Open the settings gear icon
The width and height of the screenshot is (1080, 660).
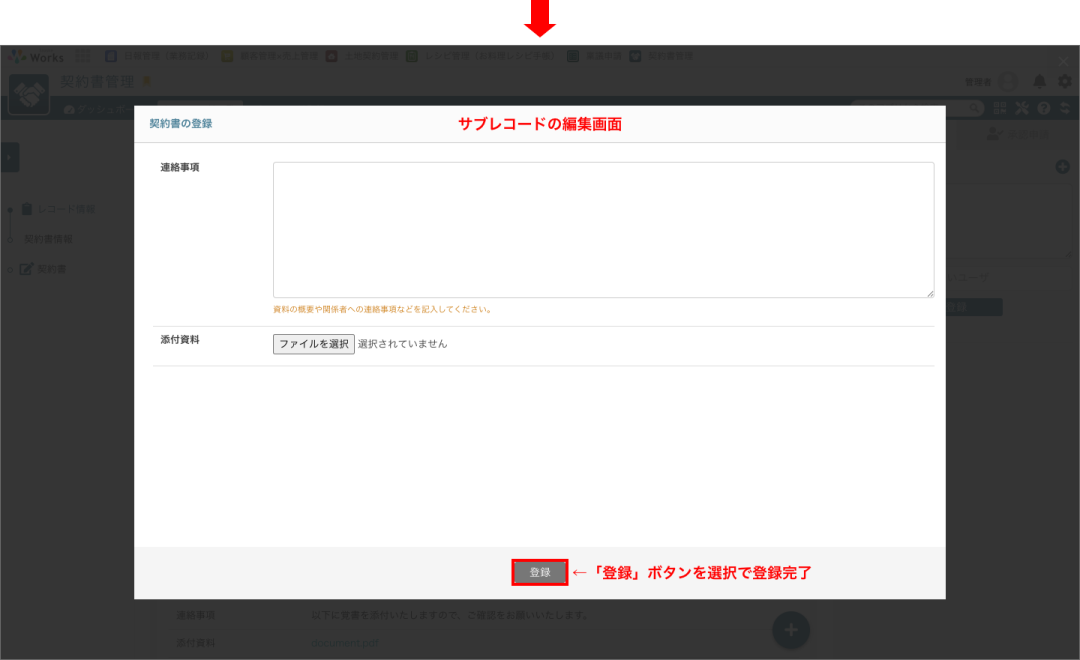(1065, 81)
